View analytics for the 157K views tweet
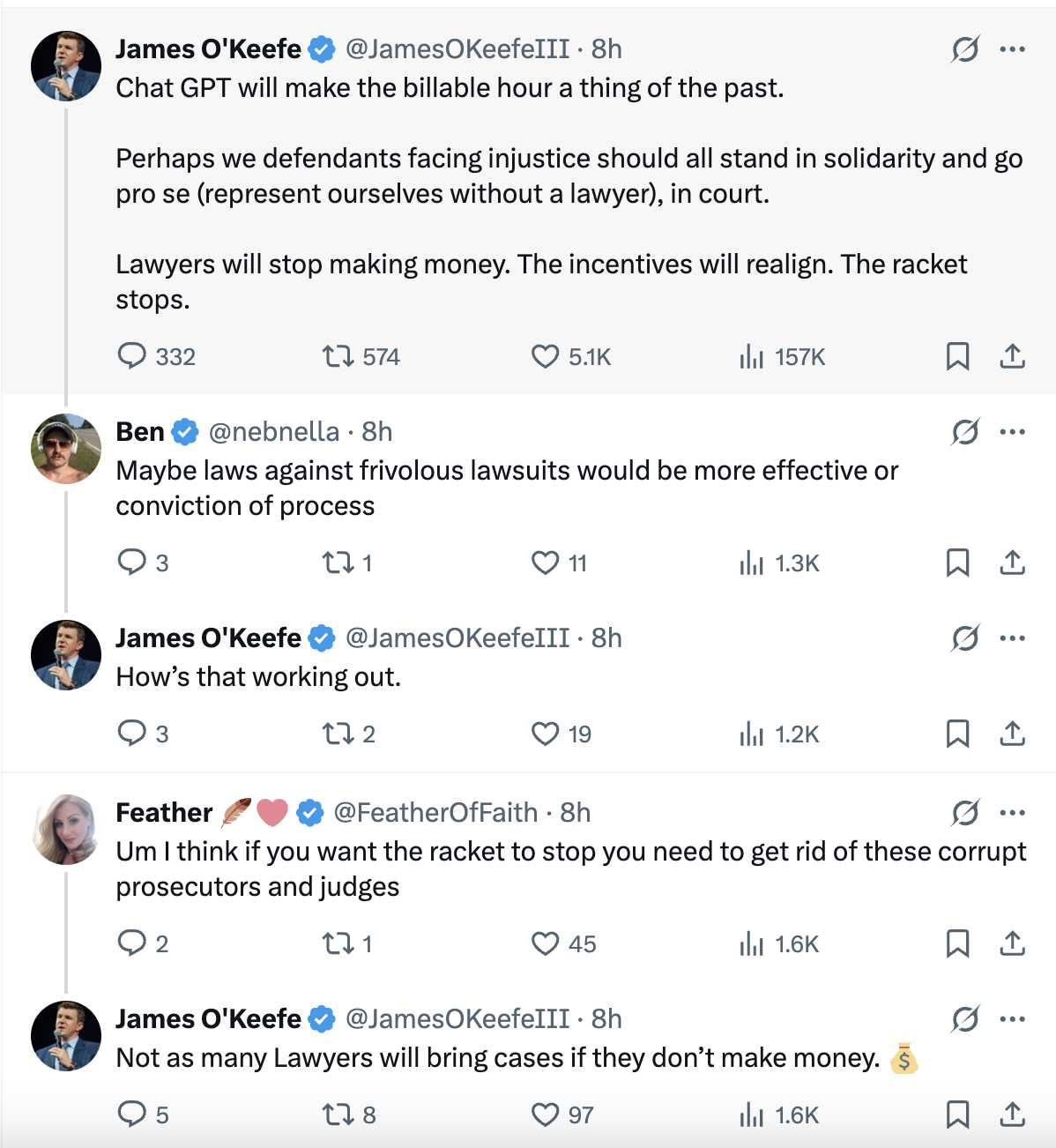 tap(782, 356)
